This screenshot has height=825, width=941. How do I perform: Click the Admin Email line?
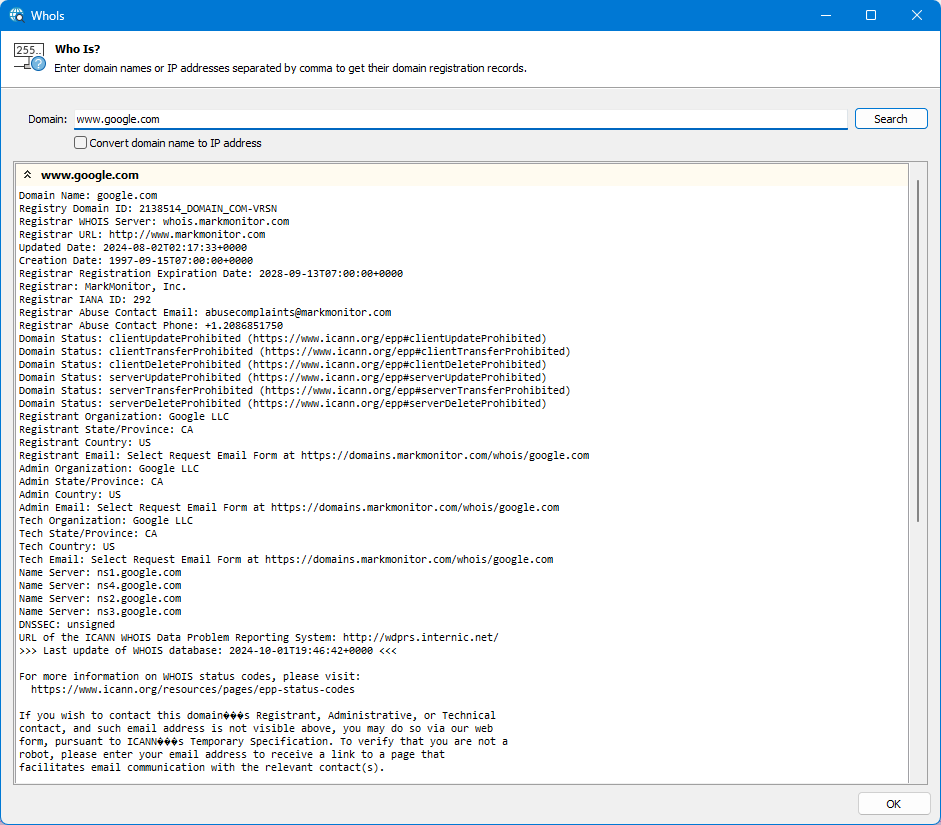click(x=289, y=508)
